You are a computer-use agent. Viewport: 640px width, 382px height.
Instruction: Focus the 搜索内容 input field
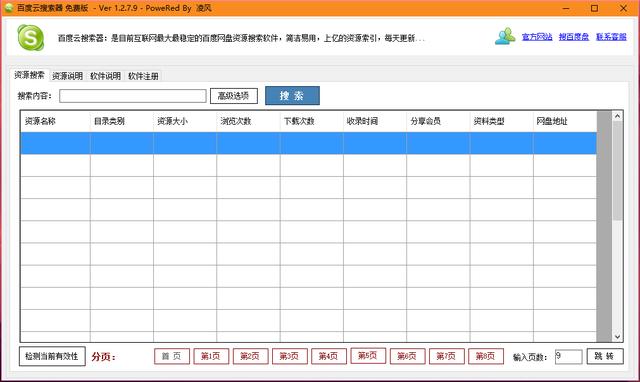[x=133, y=96]
